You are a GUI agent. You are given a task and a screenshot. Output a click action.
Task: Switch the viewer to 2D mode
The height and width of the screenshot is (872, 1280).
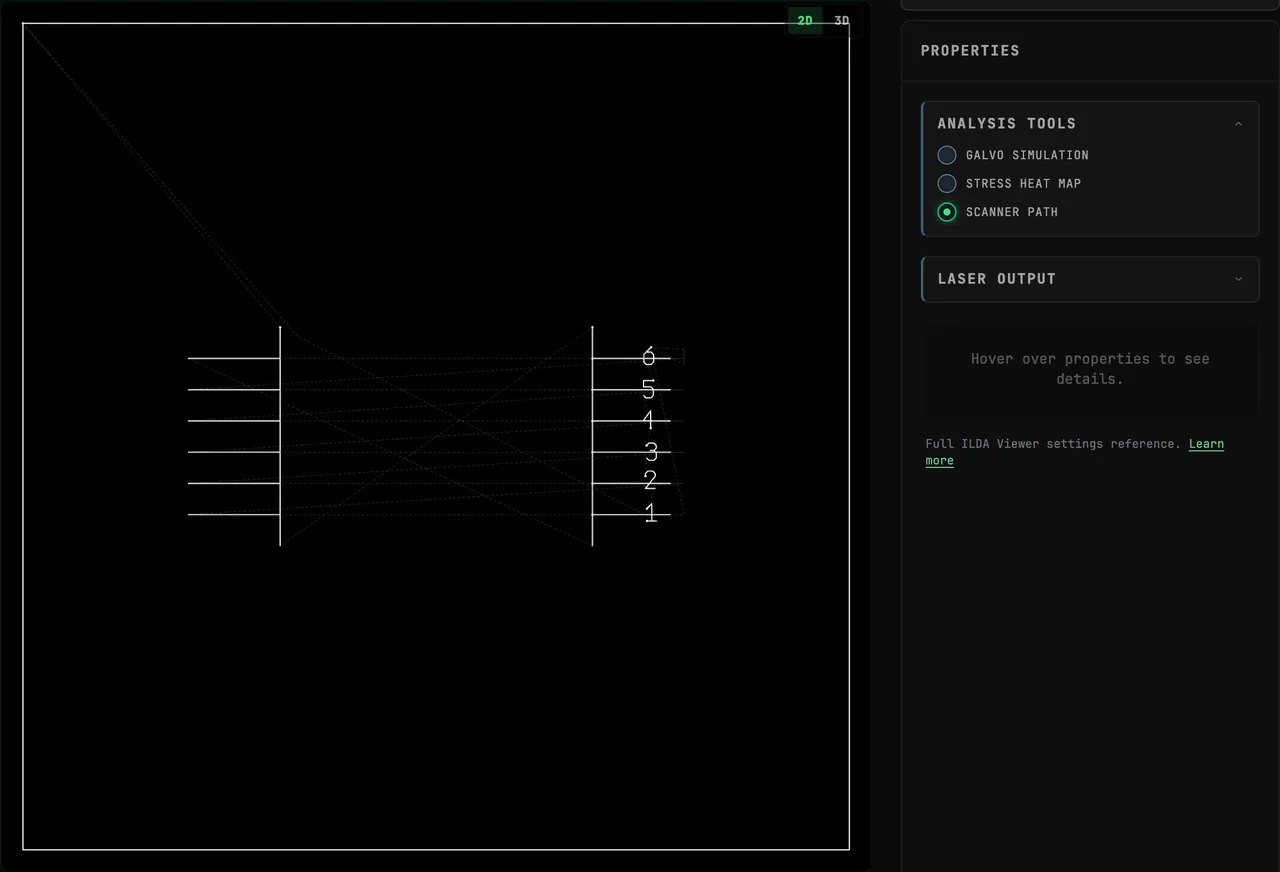(805, 21)
